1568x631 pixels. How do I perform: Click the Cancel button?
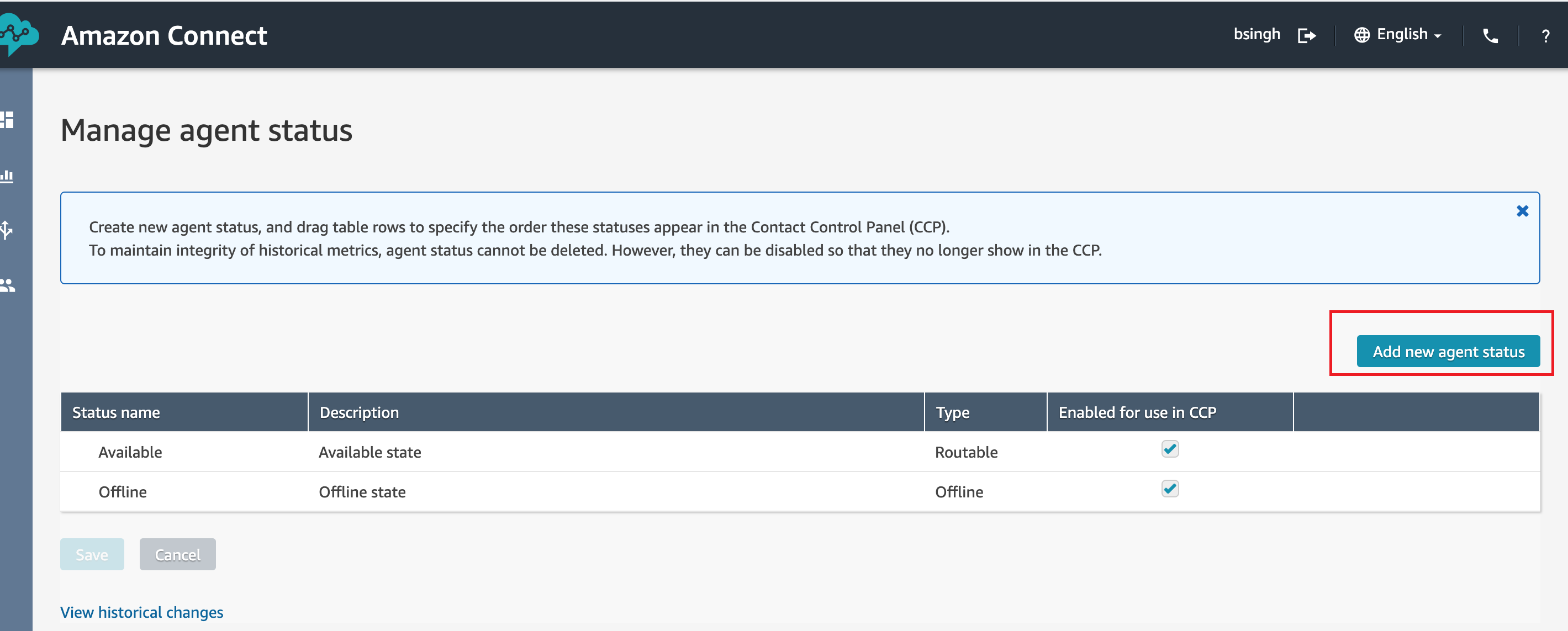177,554
